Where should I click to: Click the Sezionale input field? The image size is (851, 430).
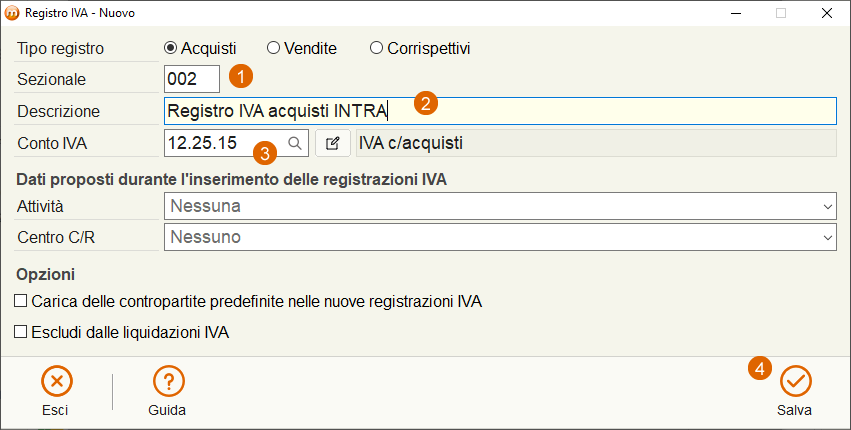point(192,79)
